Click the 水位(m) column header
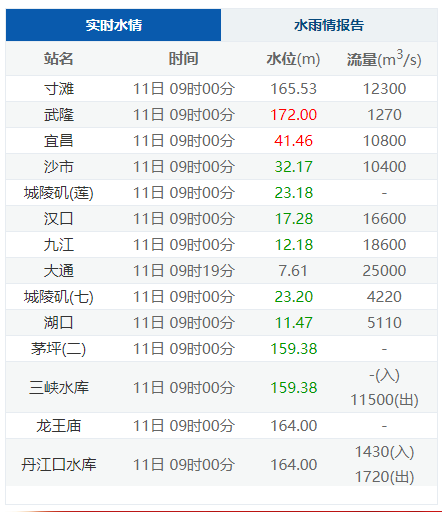This screenshot has height=512, width=442. pyautogui.click(x=293, y=59)
